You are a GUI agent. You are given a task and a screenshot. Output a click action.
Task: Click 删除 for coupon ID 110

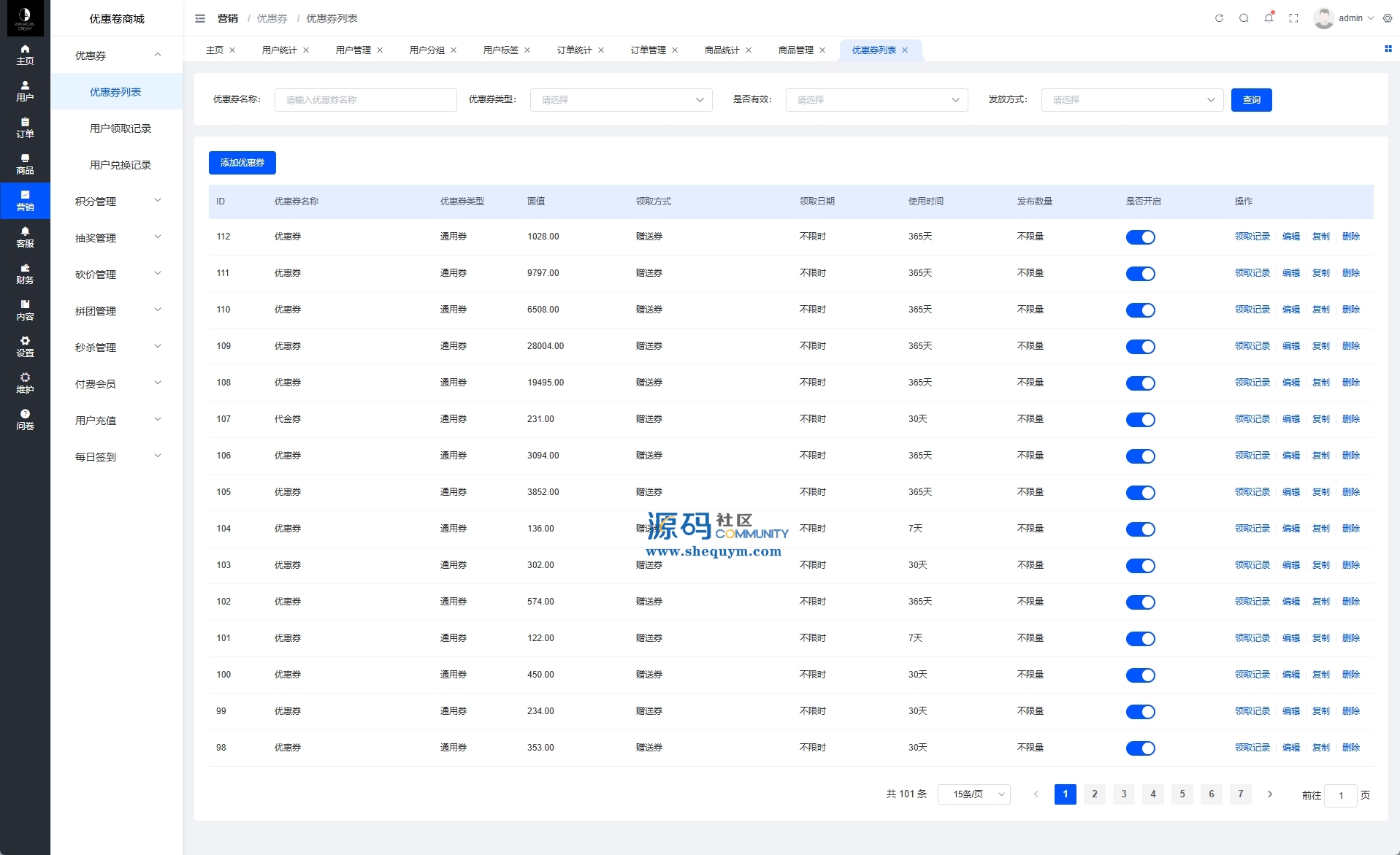1350,310
